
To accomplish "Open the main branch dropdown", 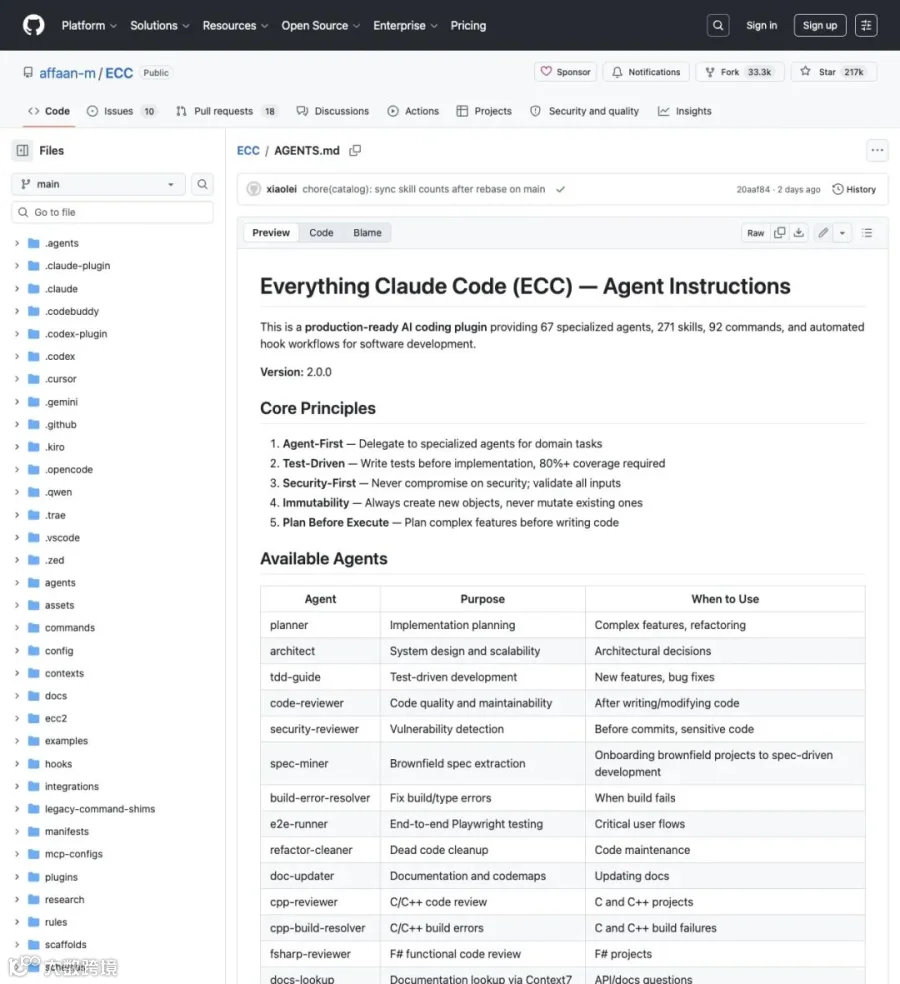I will [98, 184].
